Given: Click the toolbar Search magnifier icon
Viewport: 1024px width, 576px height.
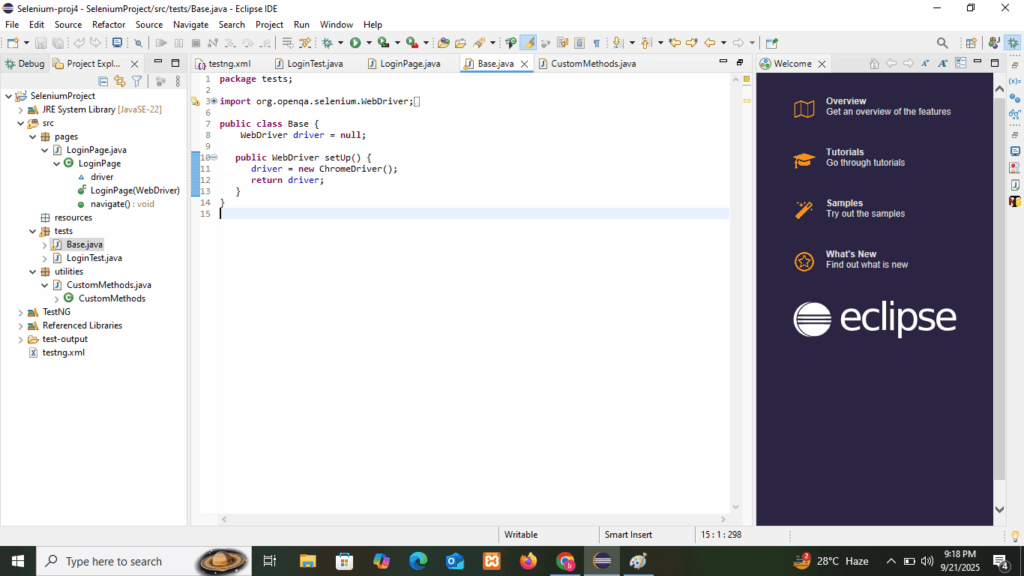Looking at the screenshot, I should click(942, 43).
